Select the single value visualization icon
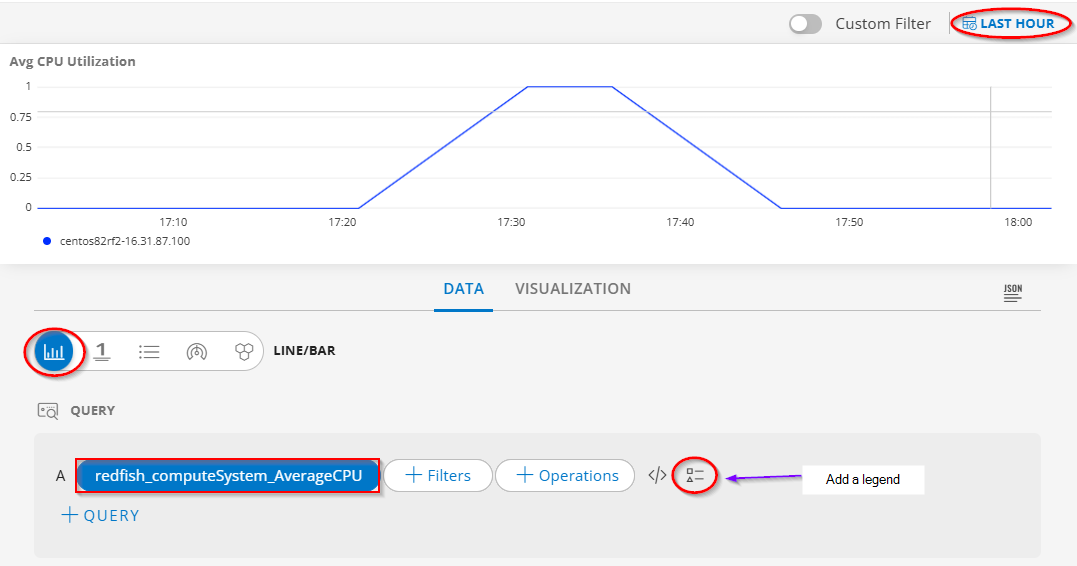 point(102,352)
